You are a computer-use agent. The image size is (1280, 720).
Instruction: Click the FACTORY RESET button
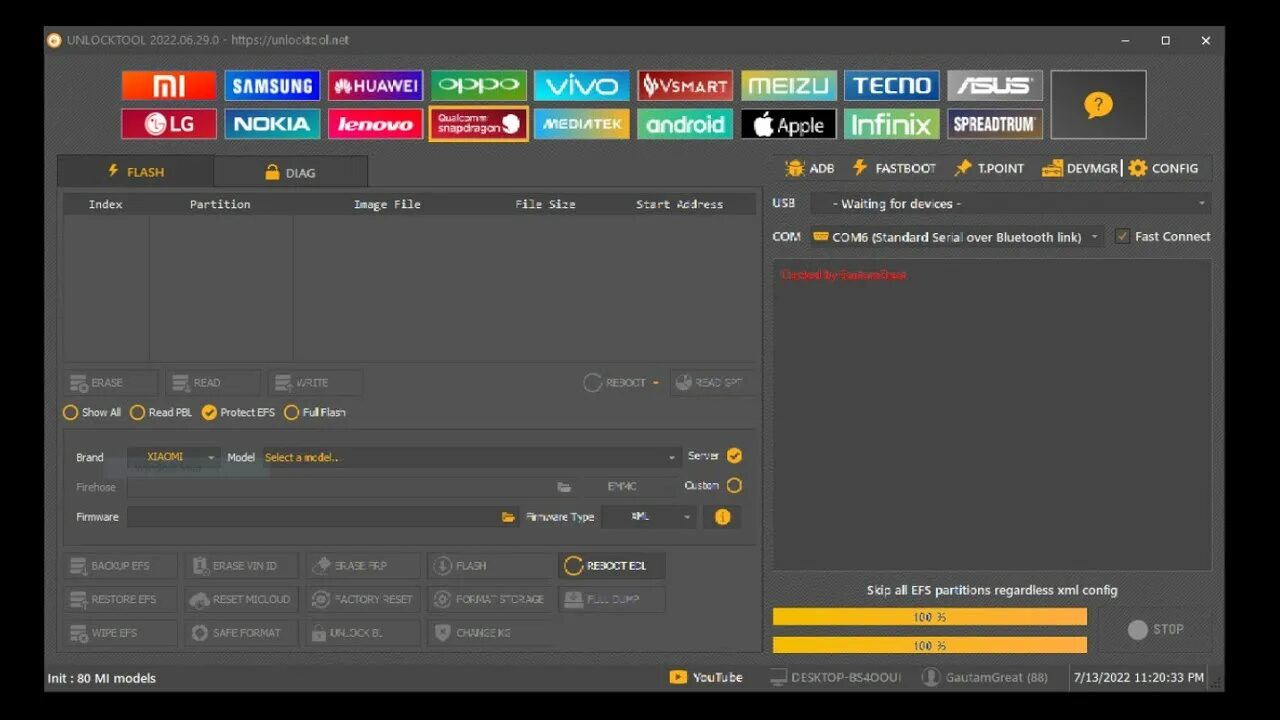(x=362, y=599)
